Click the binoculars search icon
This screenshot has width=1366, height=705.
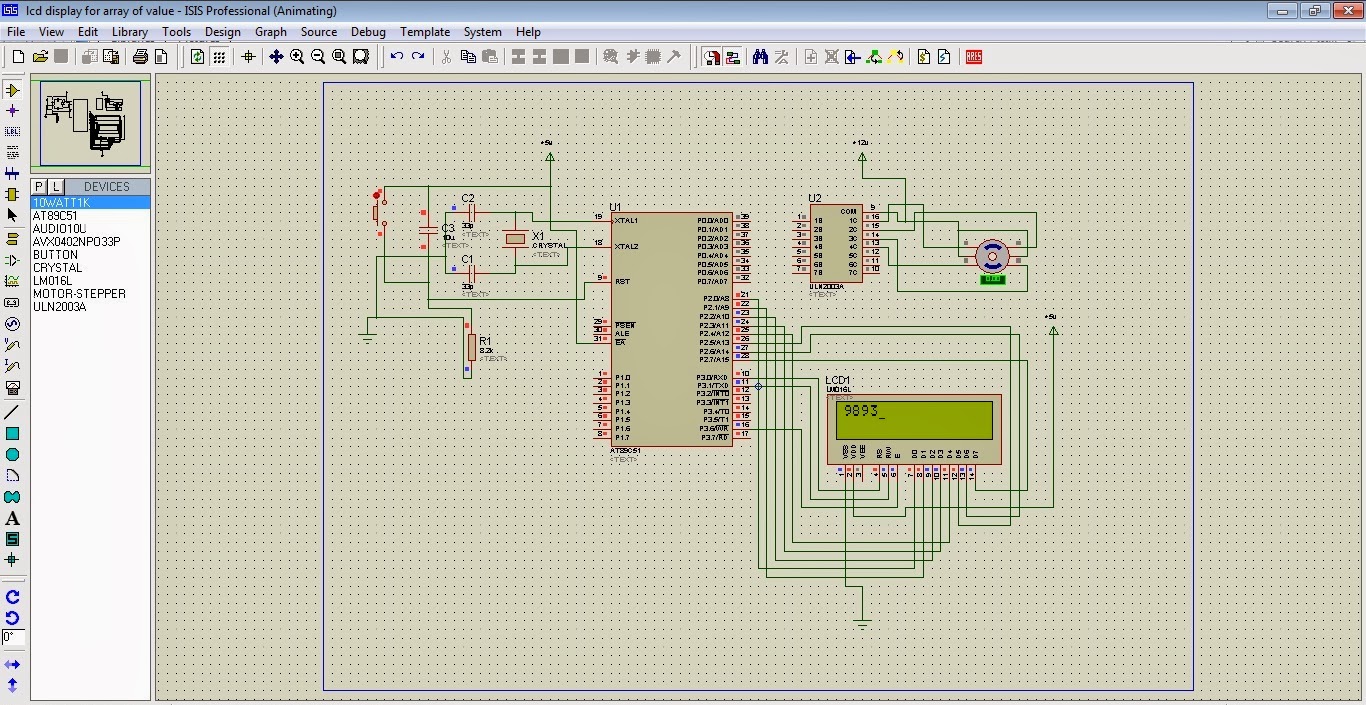tap(760, 57)
